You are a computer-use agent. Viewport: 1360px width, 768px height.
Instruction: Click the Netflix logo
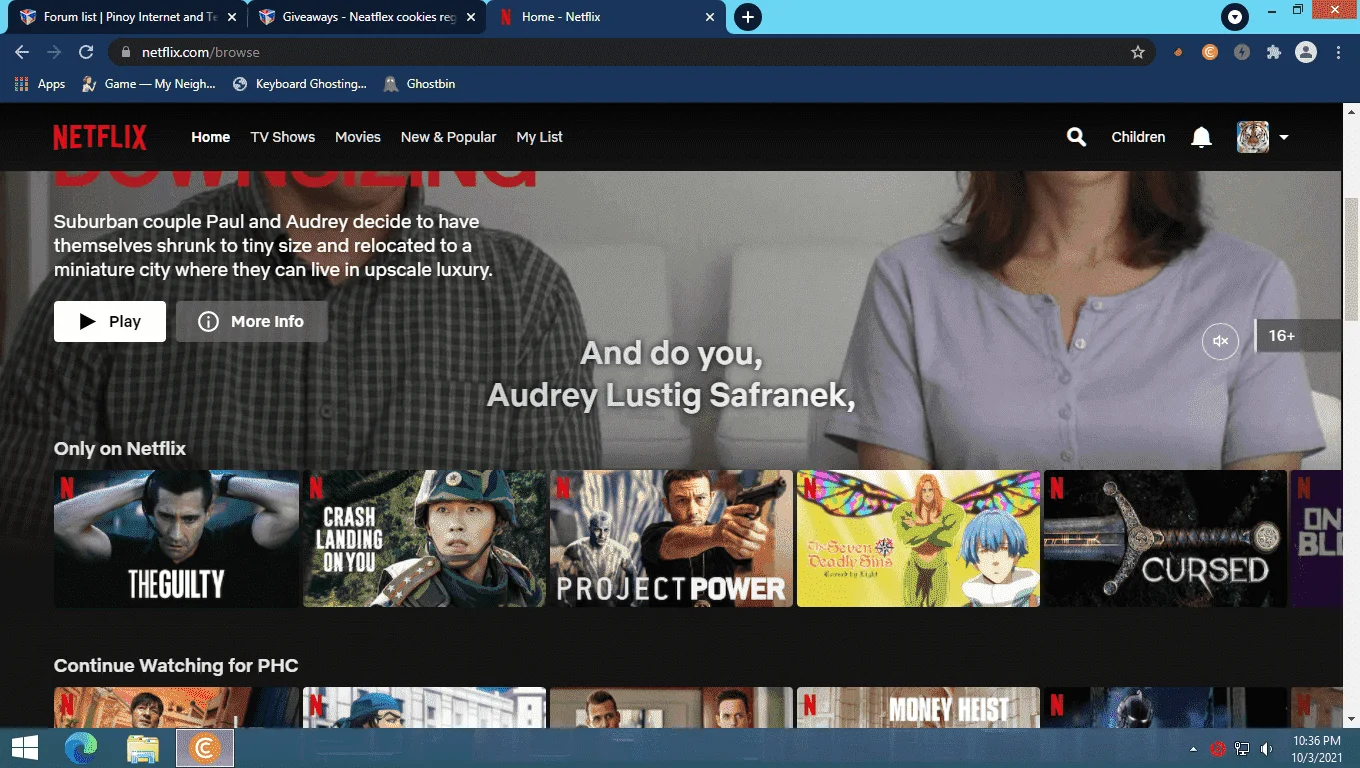[x=100, y=137]
